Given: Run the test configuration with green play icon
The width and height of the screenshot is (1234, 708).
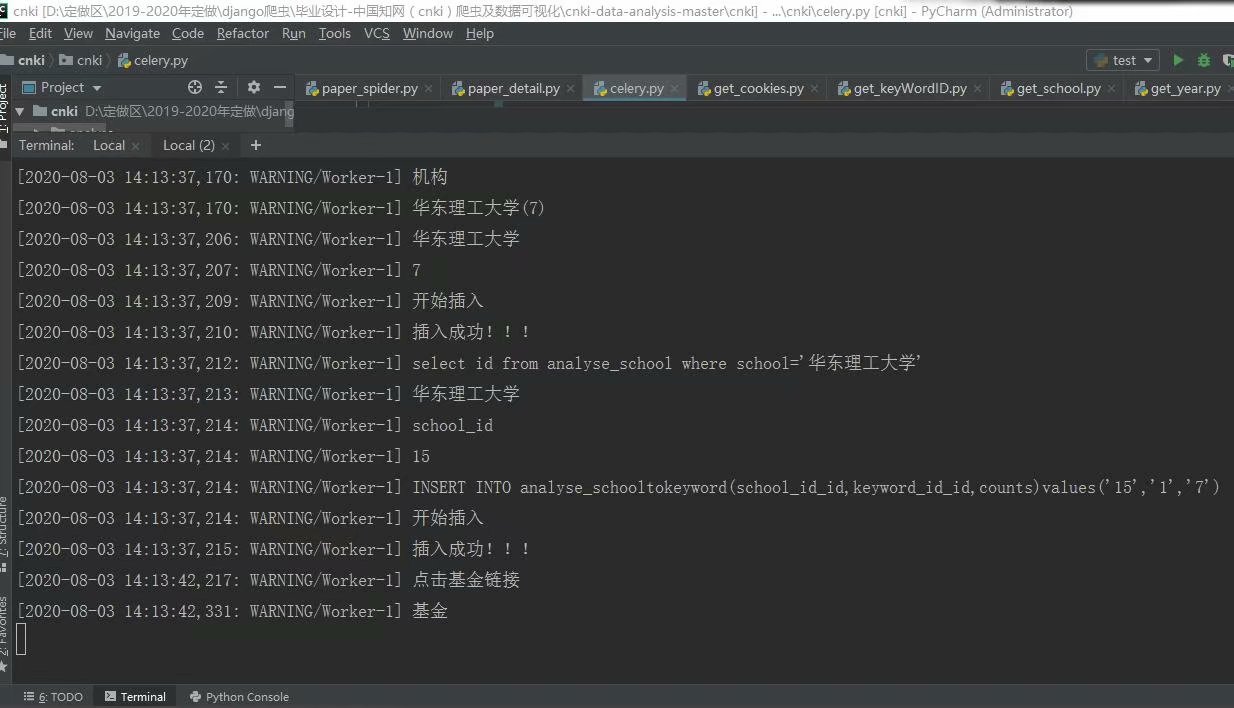Looking at the screenshot, I should [1178, 60].
